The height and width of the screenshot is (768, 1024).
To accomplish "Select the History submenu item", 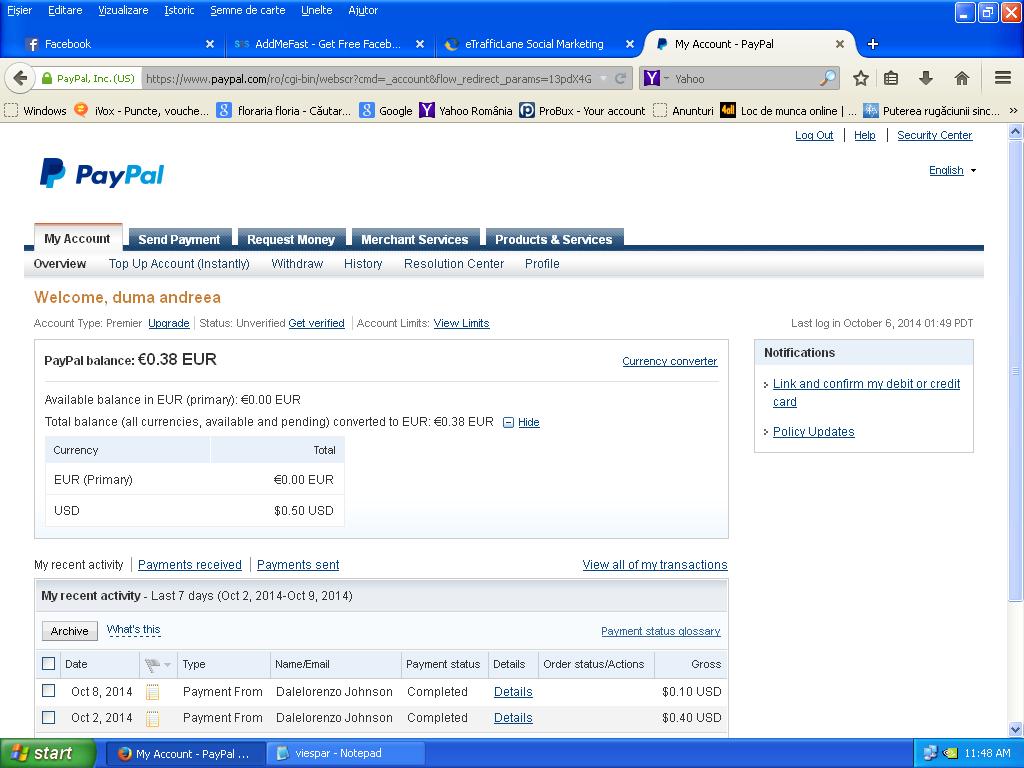I will coord(363,264).
